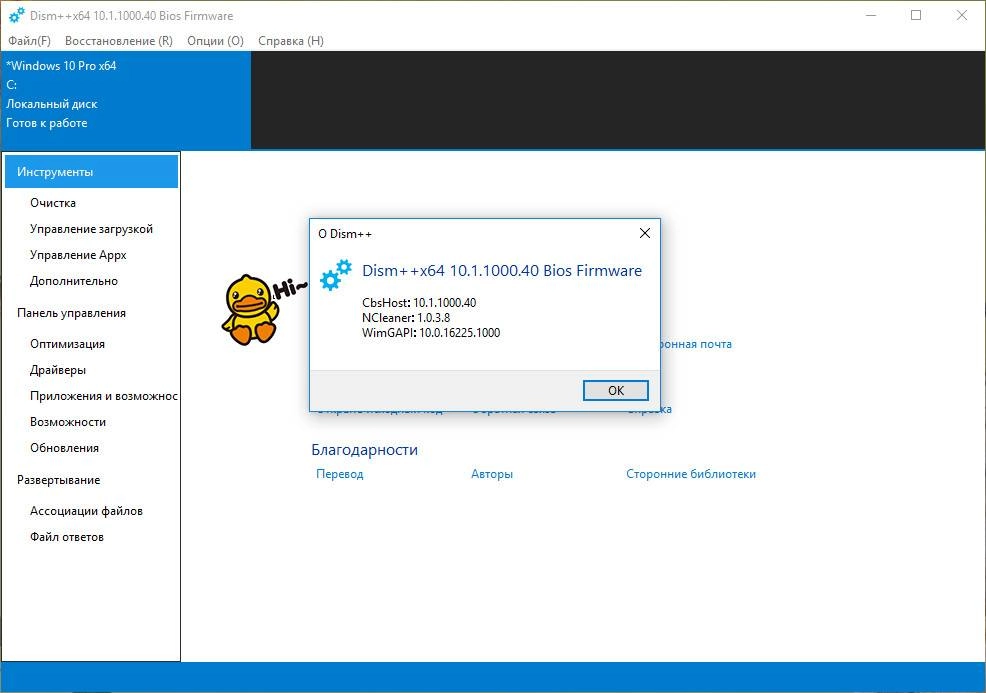Open Управление Appx in sidebar

click(78, 255)
